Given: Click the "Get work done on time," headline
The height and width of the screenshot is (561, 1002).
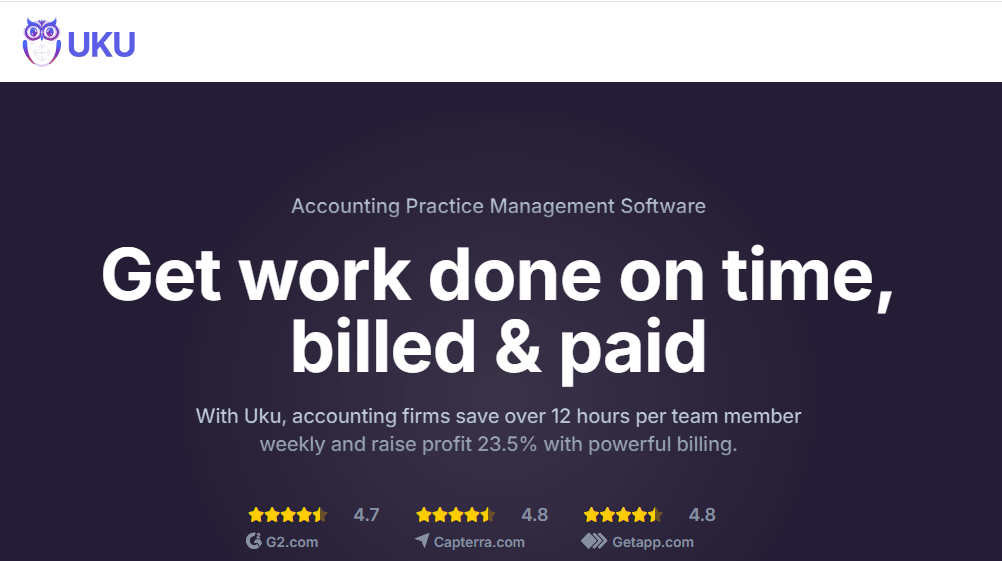Looking at the screenshot, I should click(497, 274).
